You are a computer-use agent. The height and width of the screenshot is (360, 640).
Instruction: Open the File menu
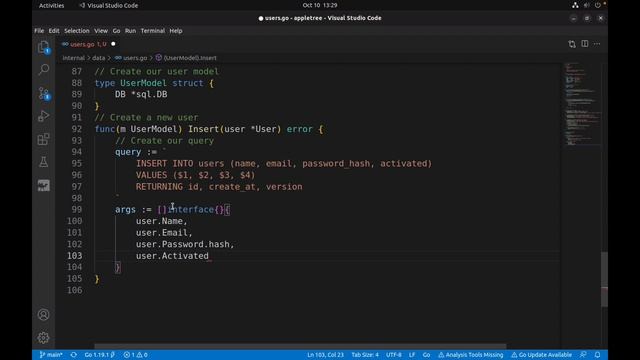pyautogui.click(x=39, y=31)
